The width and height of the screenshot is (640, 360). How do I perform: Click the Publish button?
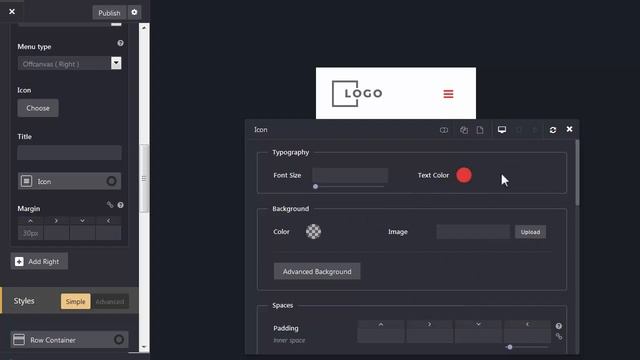pos(109,13)
